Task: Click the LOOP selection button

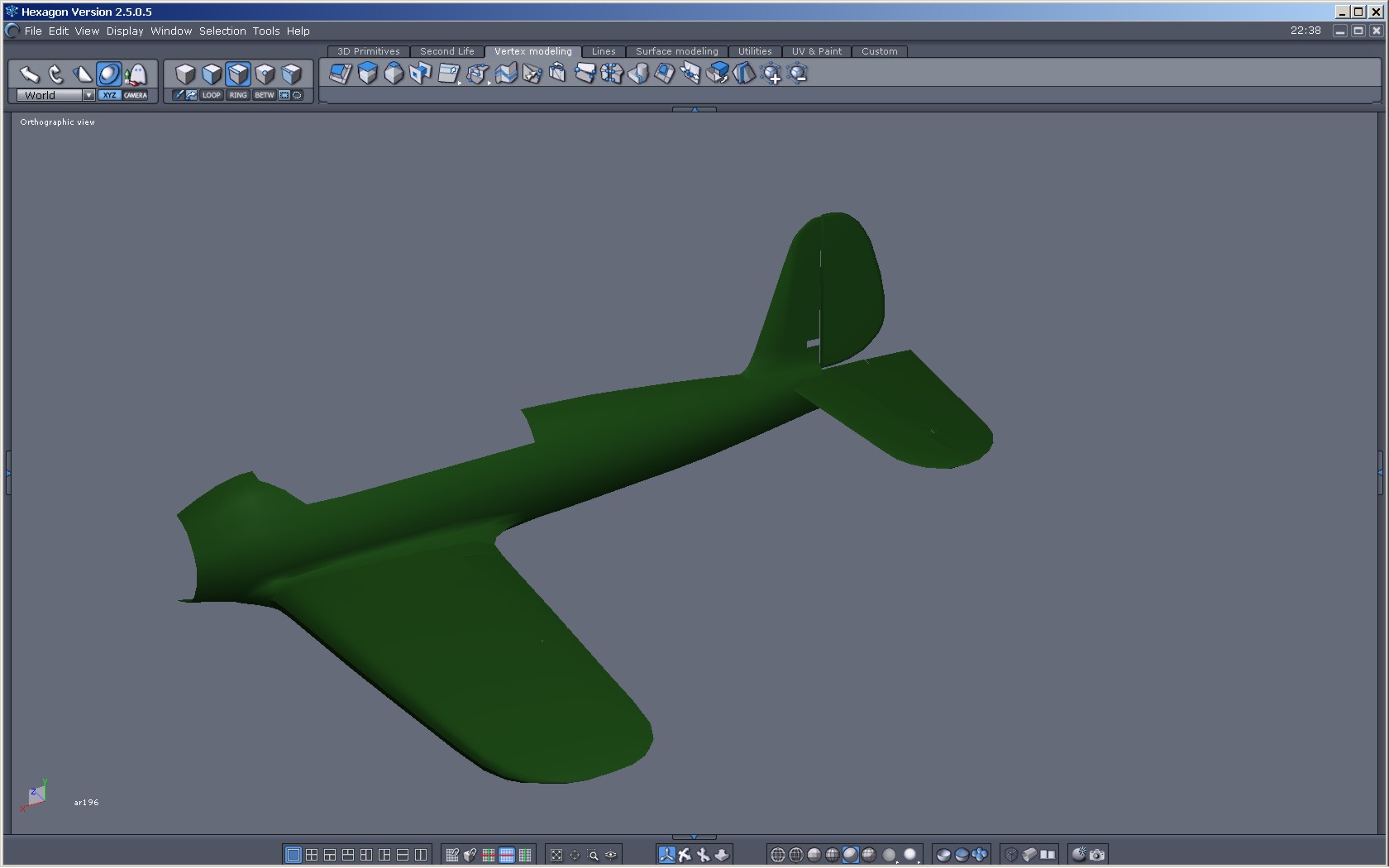Action: coord(212,95)
